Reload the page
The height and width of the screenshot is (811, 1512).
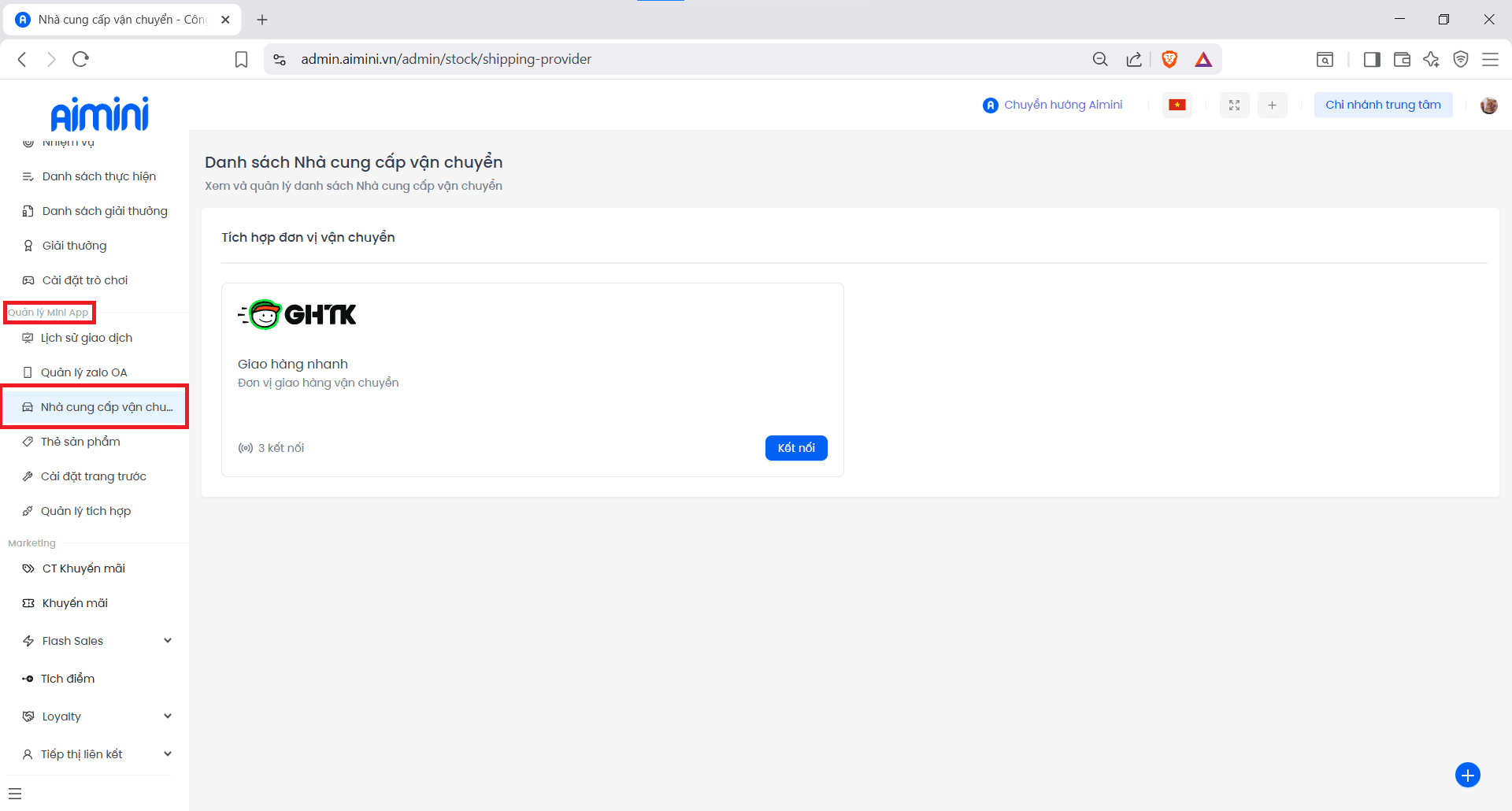(80, 59)
